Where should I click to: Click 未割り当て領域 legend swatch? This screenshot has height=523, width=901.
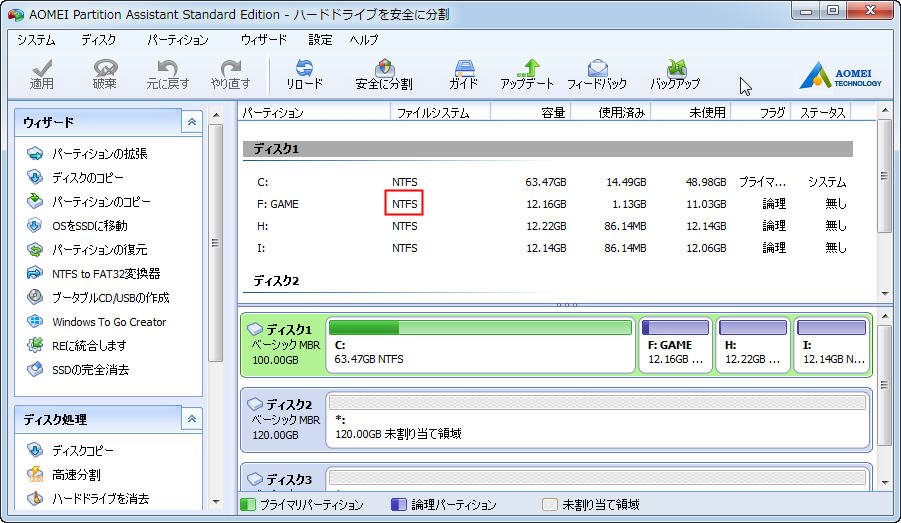click(550, 505)
